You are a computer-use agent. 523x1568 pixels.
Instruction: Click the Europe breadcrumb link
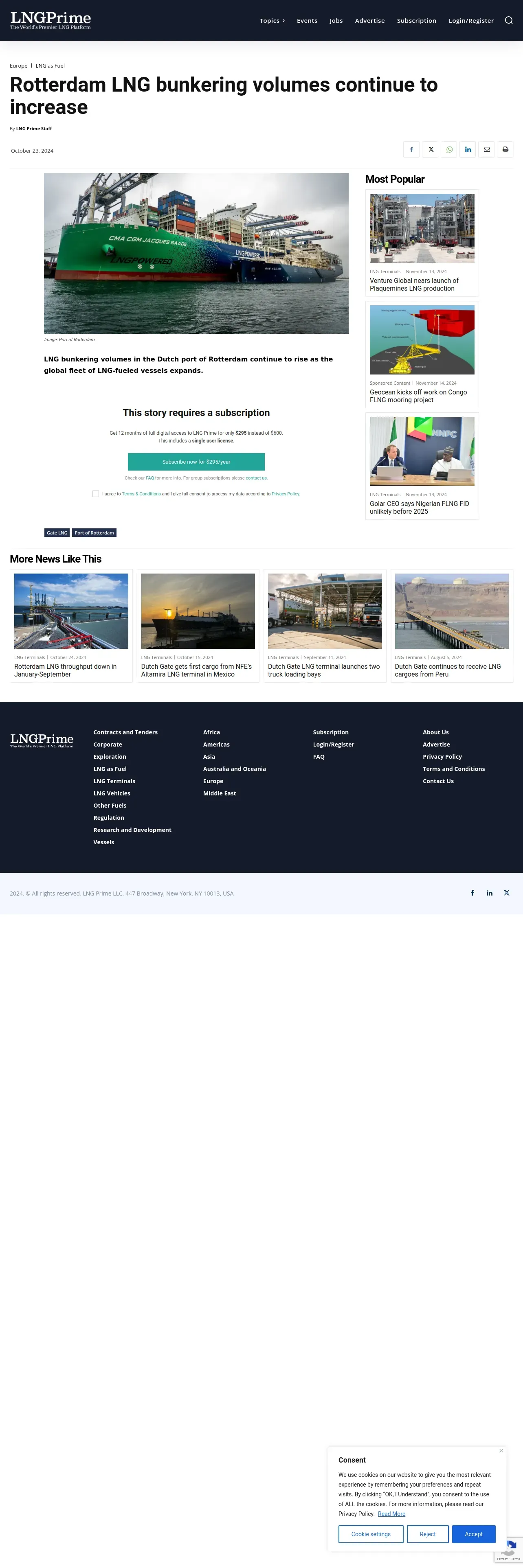[x=18, y=66]
